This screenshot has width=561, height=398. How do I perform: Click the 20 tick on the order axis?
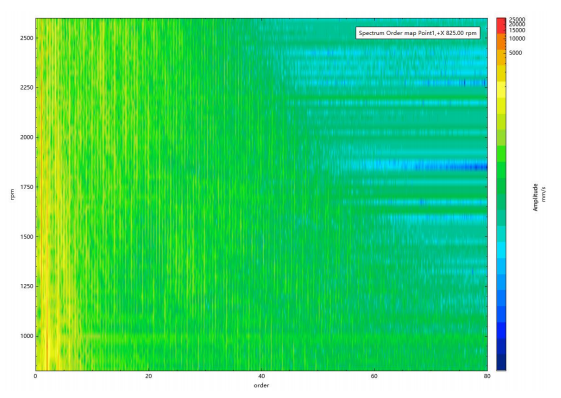tap(148, 376)
